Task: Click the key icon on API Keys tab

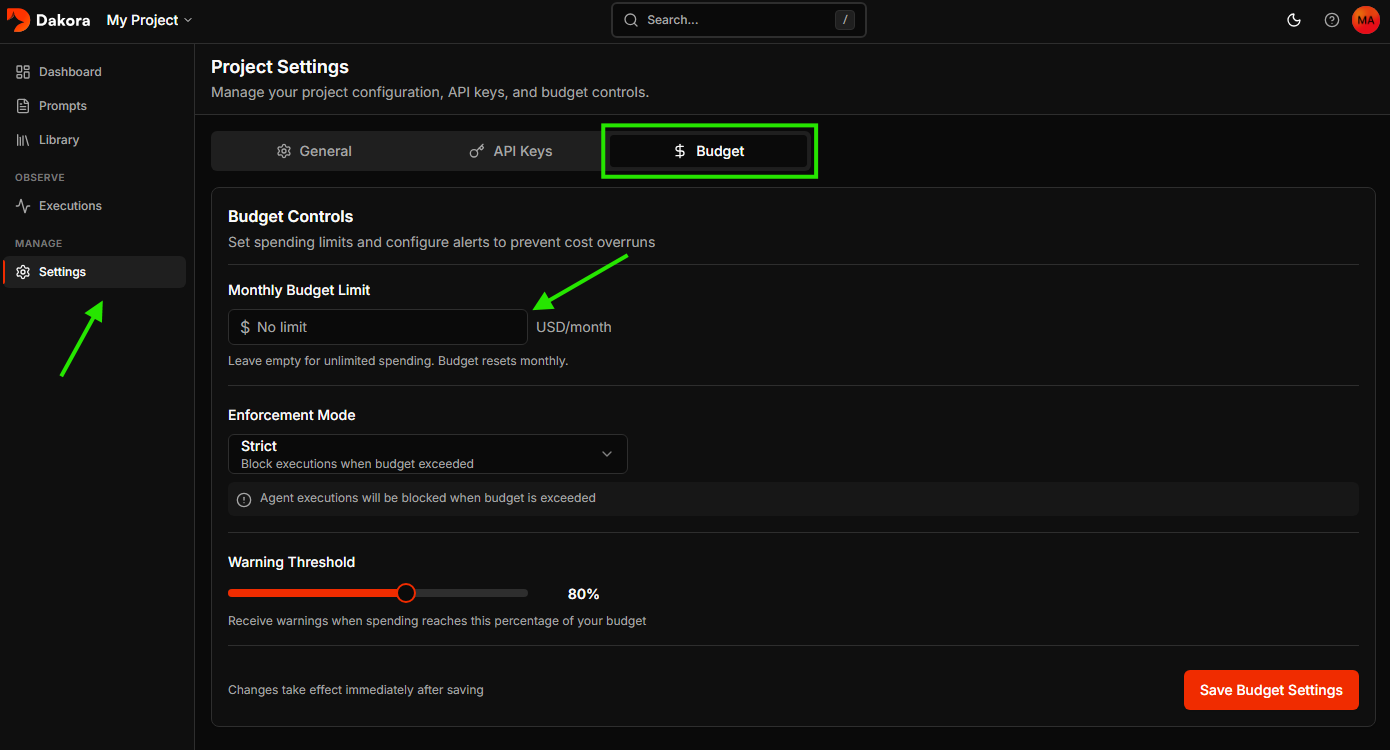Action: click(477, 151)
